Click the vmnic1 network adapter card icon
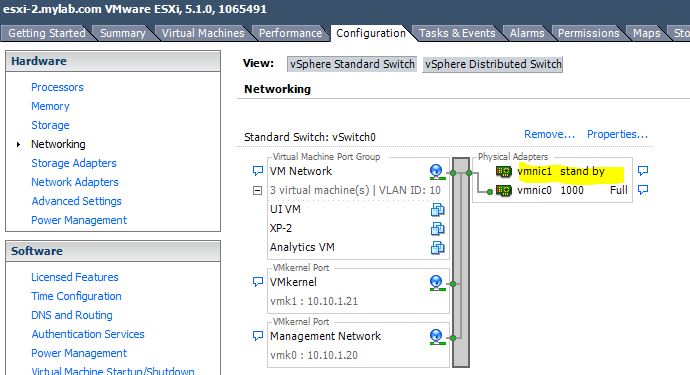690x375 pixels. point(504,171)
